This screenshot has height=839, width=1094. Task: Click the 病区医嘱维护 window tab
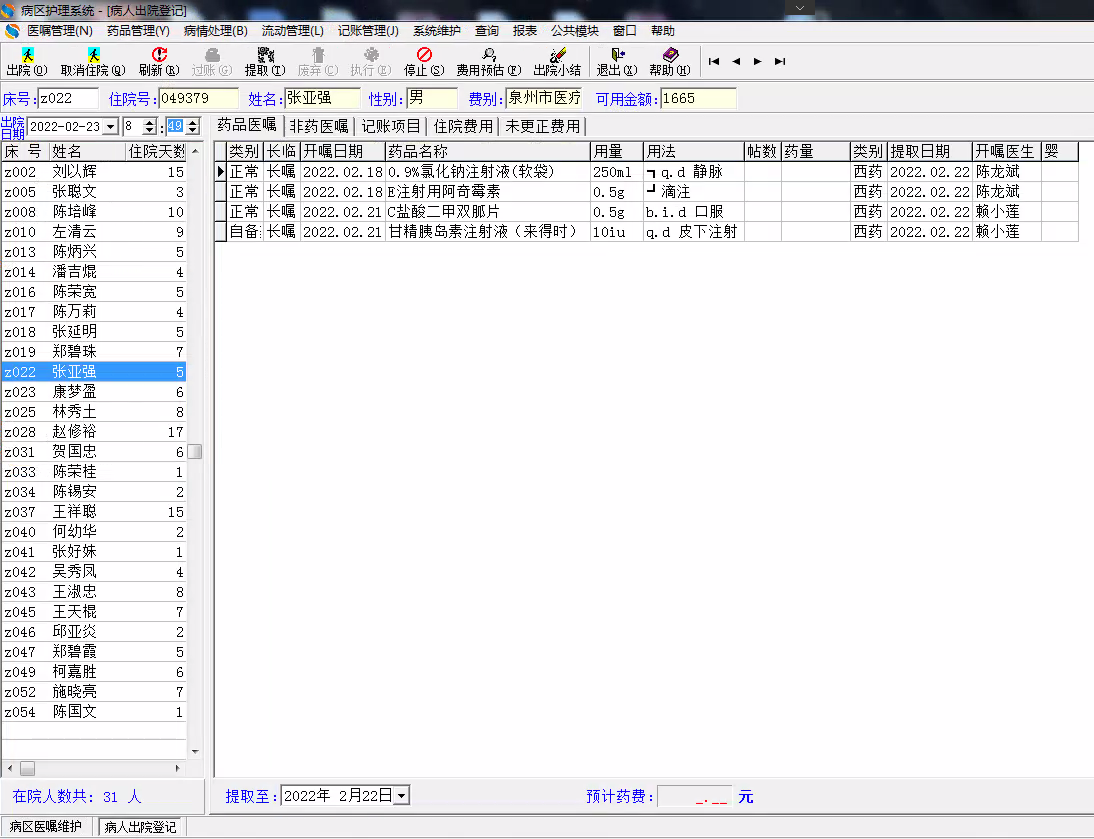pyautogui.click(x=46, y=827)
